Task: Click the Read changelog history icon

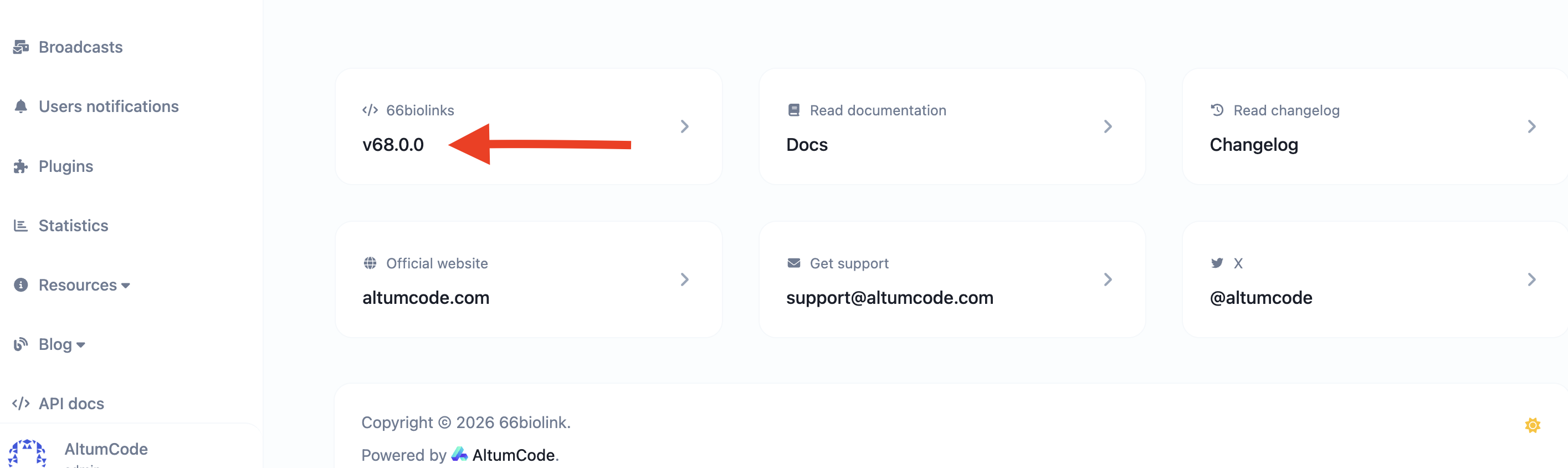Action: pos(1217,110)
